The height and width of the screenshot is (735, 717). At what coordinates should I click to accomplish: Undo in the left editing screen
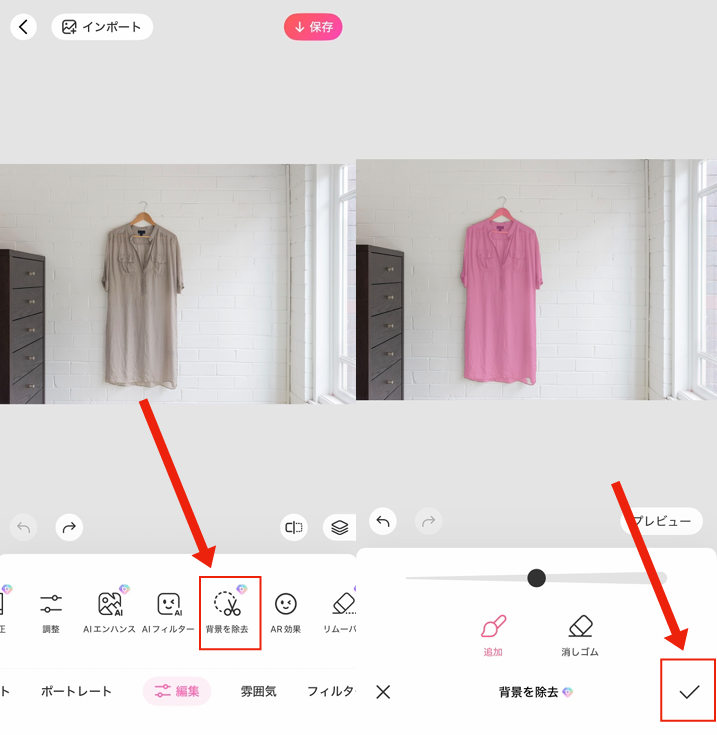[x=23, y=528]
